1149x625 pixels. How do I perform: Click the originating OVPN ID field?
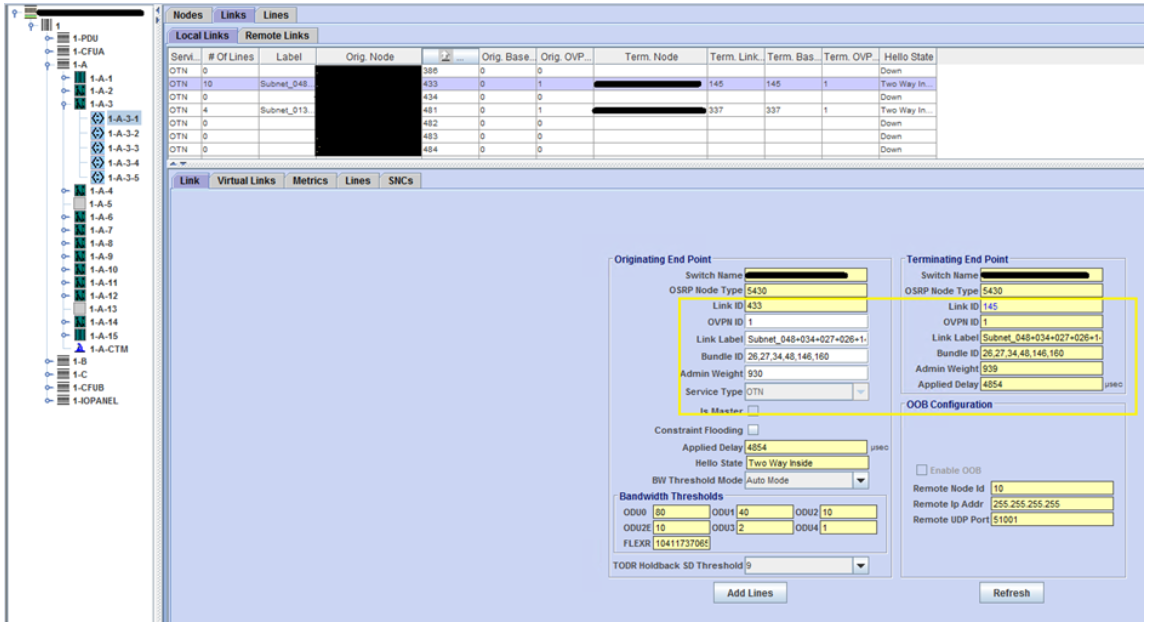(x=806, y=322)
